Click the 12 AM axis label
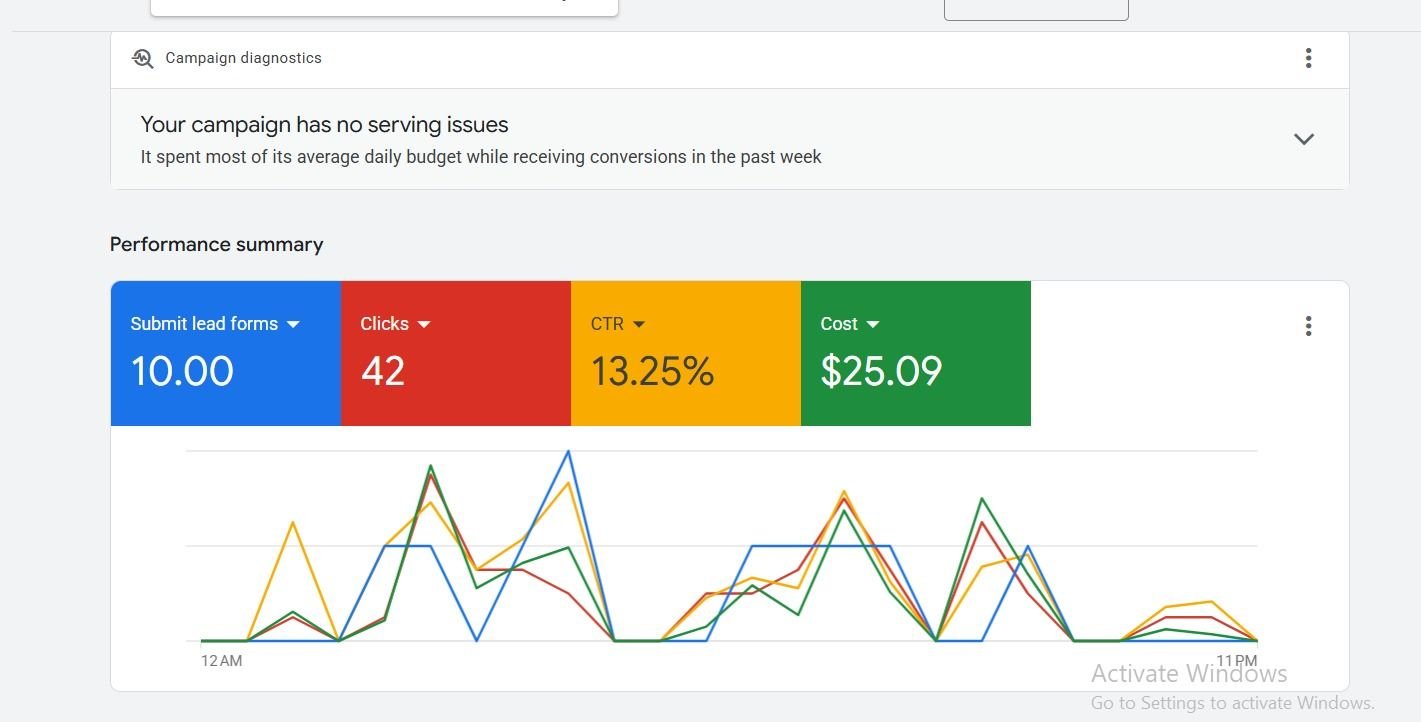 pos(221,661)
